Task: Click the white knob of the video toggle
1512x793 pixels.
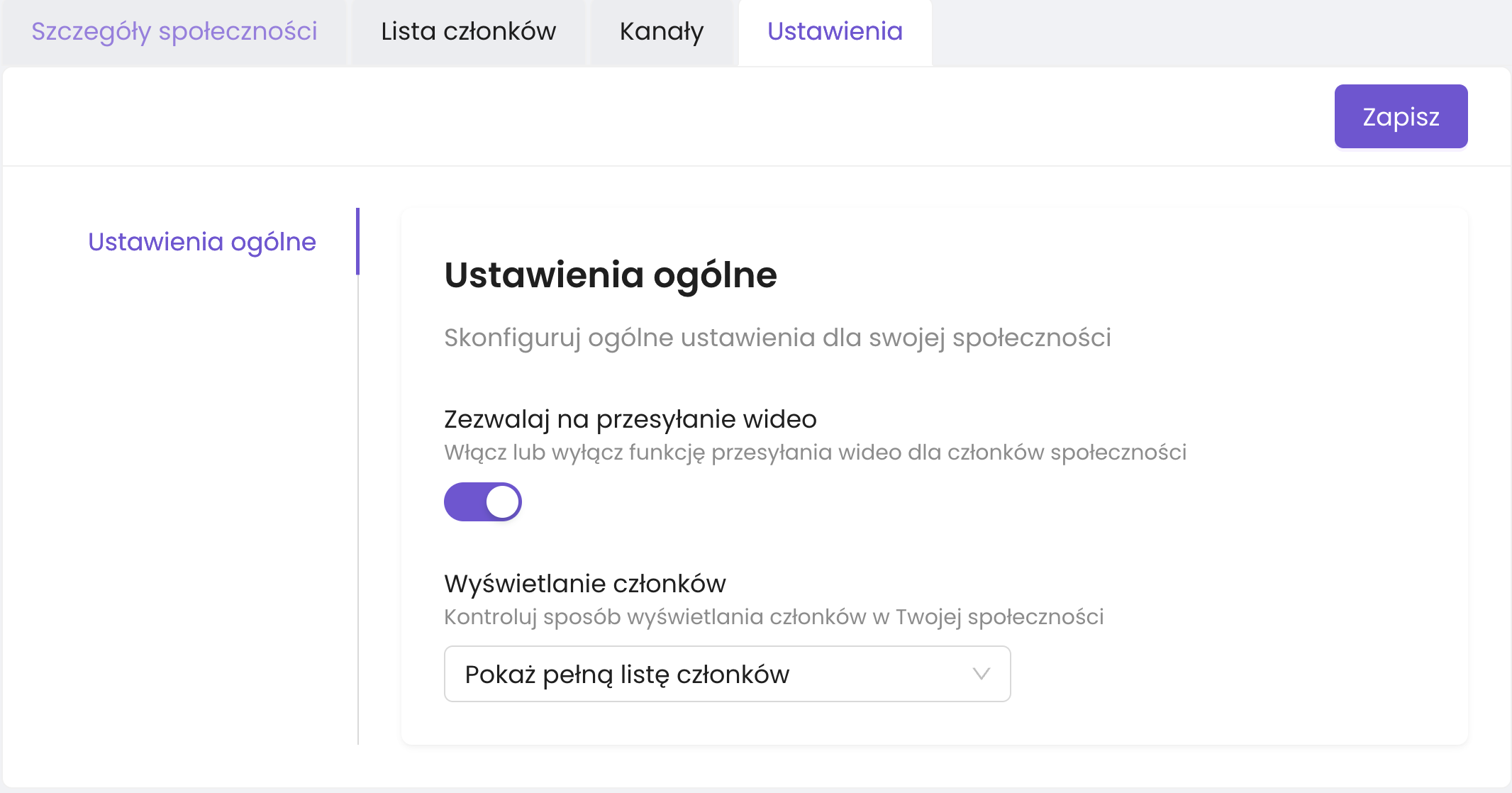Action: point(503,502)
